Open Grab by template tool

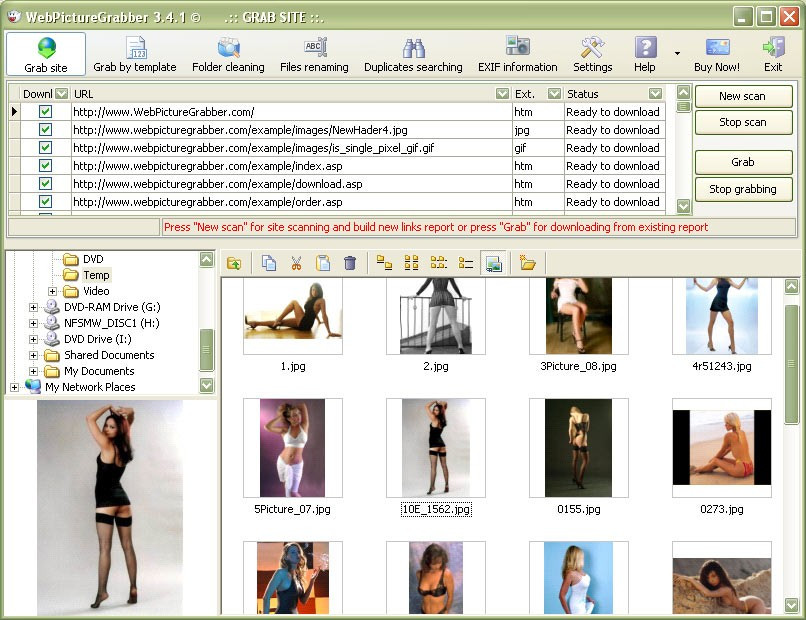(x=135, y=54)
